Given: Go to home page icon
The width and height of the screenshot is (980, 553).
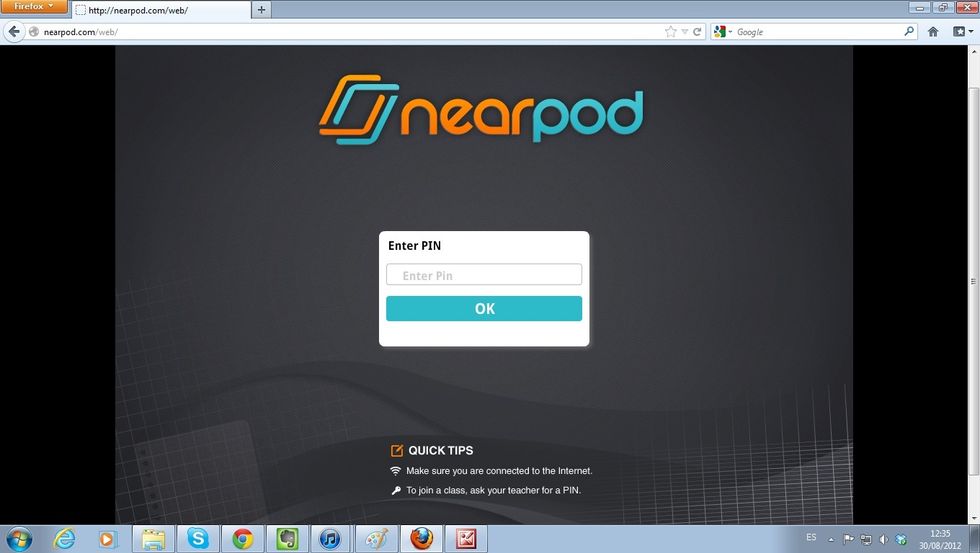Looking at the screenshot, I should 933,32.
